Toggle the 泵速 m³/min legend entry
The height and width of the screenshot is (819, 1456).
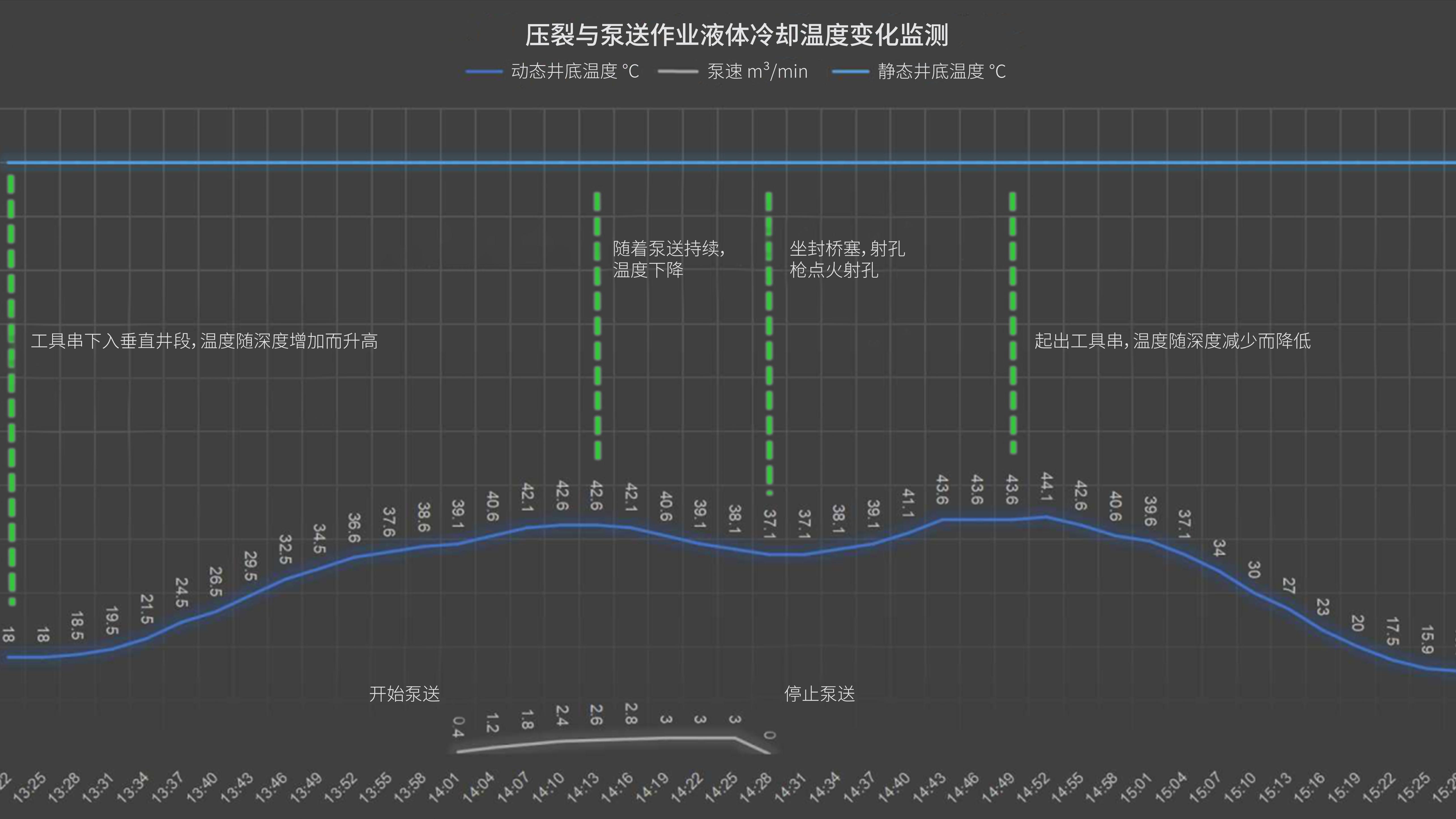(757, 71)
